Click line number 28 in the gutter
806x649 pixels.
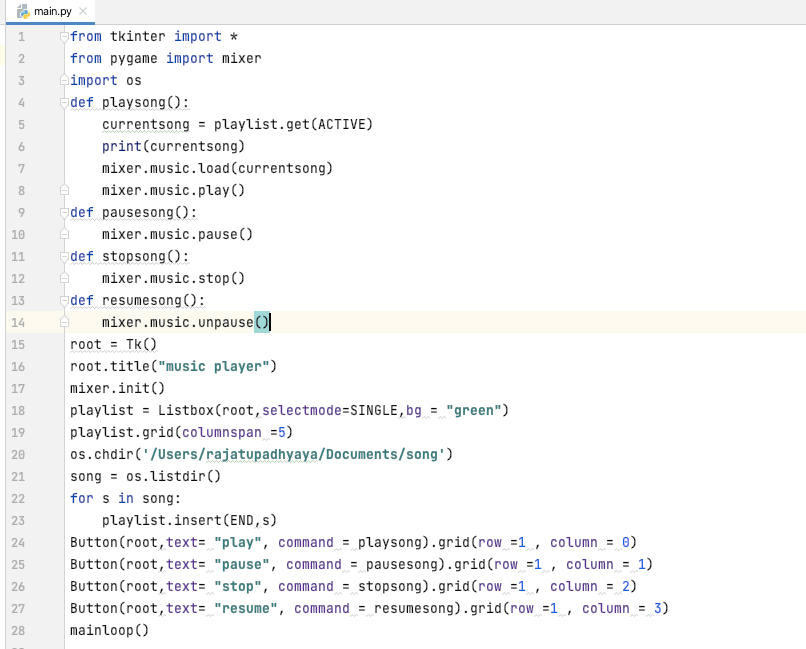tap(21, 631)
